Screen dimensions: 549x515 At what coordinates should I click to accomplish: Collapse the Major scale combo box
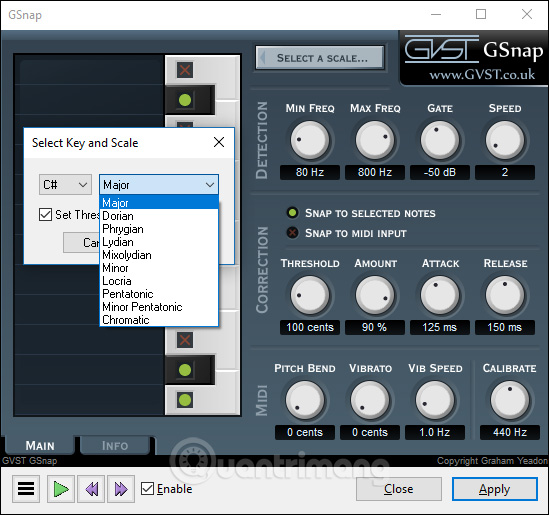159,185
